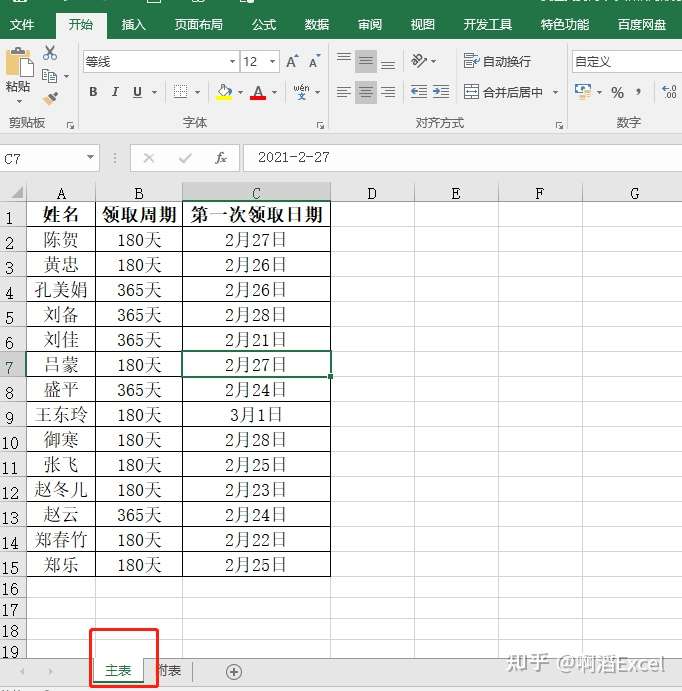This screenshot has width=682, height=691.
Task: Add a new sheet with plus icon
Action: pyautogui.click(x=234, y=672)
